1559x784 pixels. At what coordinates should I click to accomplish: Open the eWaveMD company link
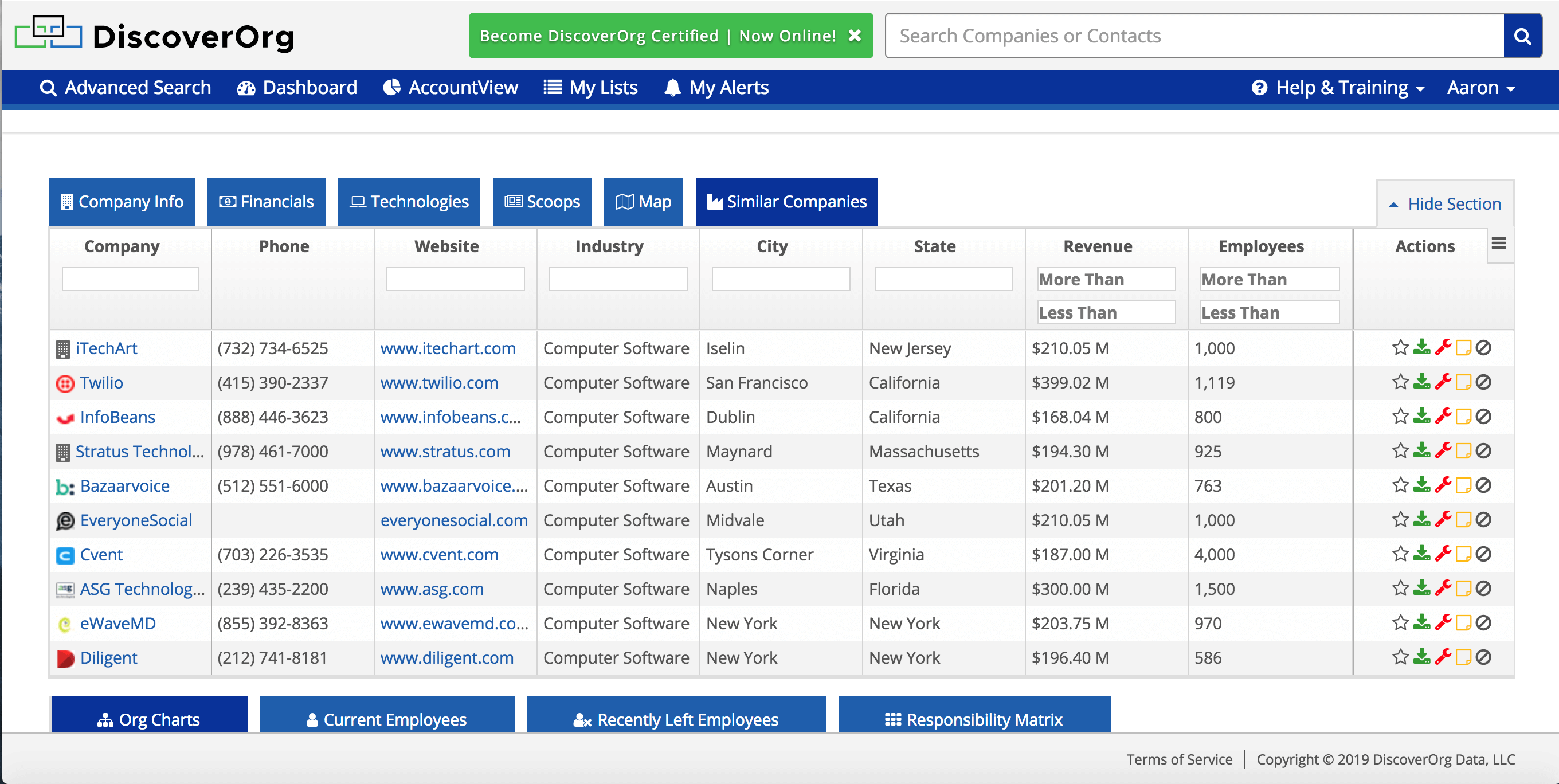118,624
